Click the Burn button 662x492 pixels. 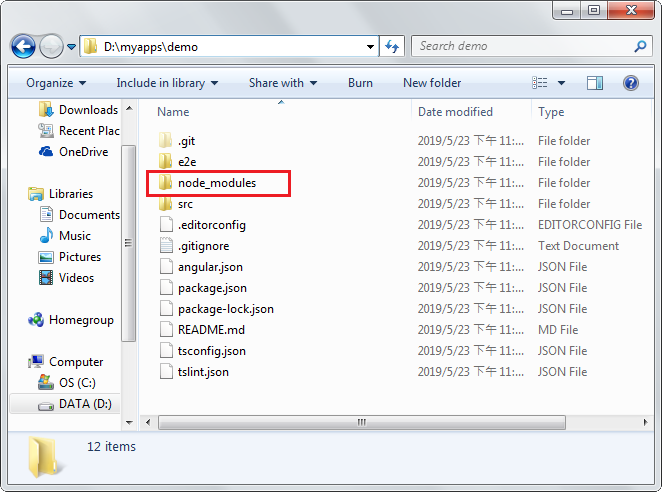click(360, 83)
